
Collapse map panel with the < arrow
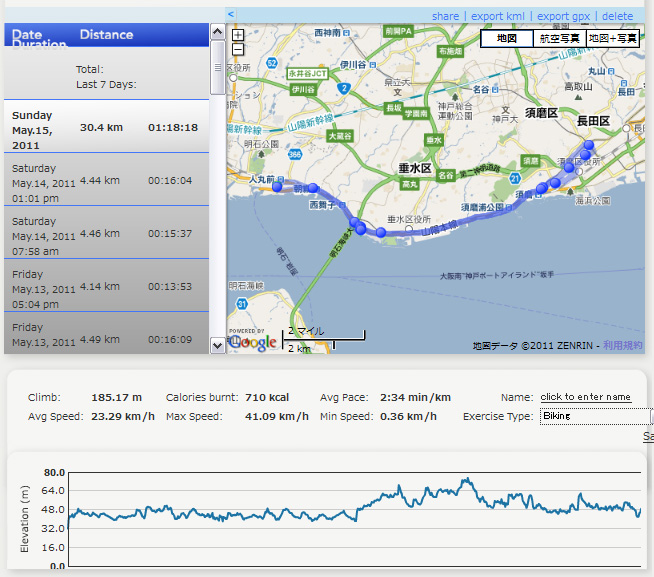(231, 15)
